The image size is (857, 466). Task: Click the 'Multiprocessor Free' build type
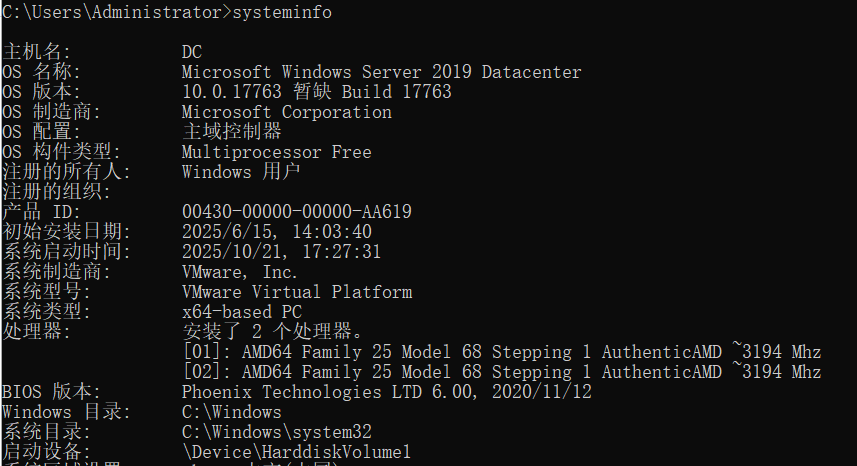(277, 152)
